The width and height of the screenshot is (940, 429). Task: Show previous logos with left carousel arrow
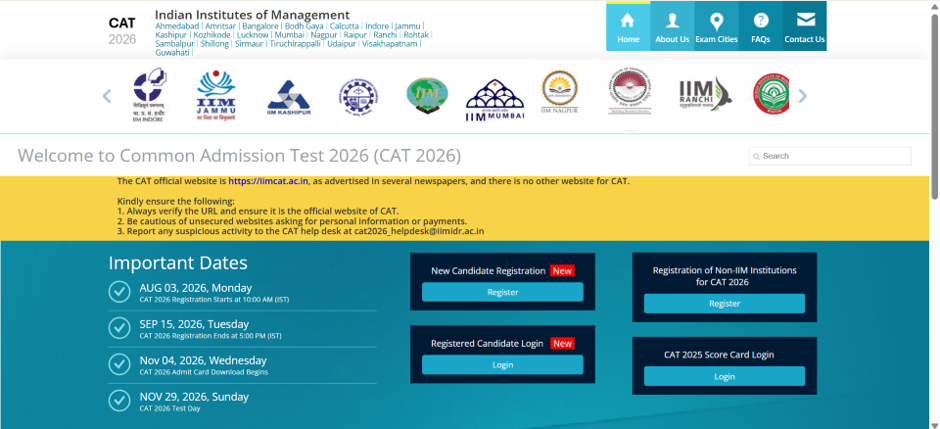point(107,96)
